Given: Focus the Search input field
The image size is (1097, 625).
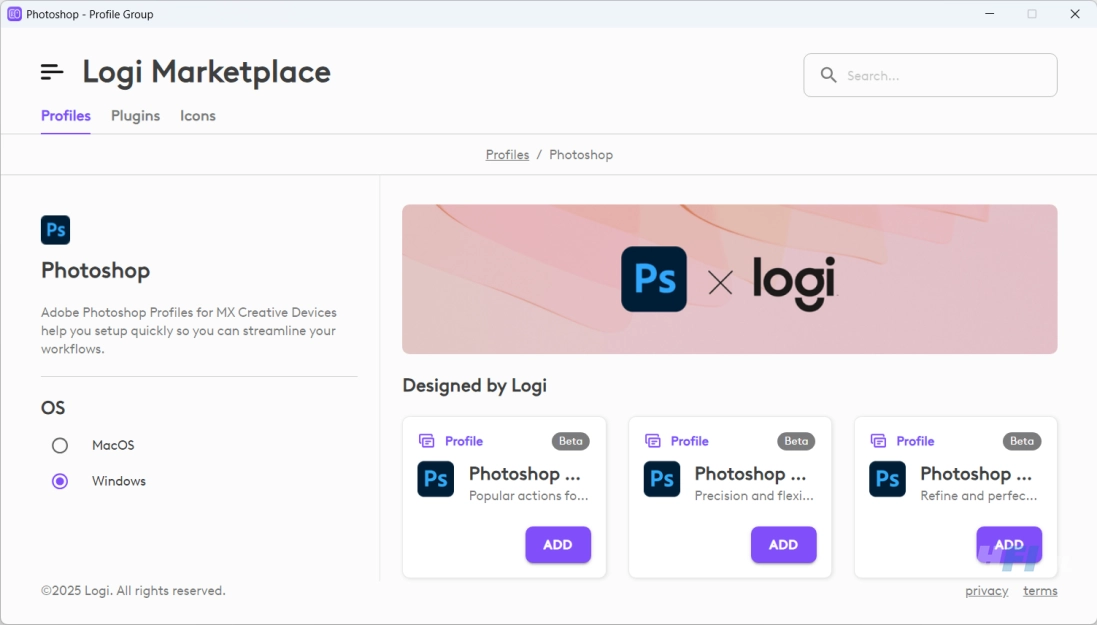Looking at the screenshot, I should tap(930, 75).
